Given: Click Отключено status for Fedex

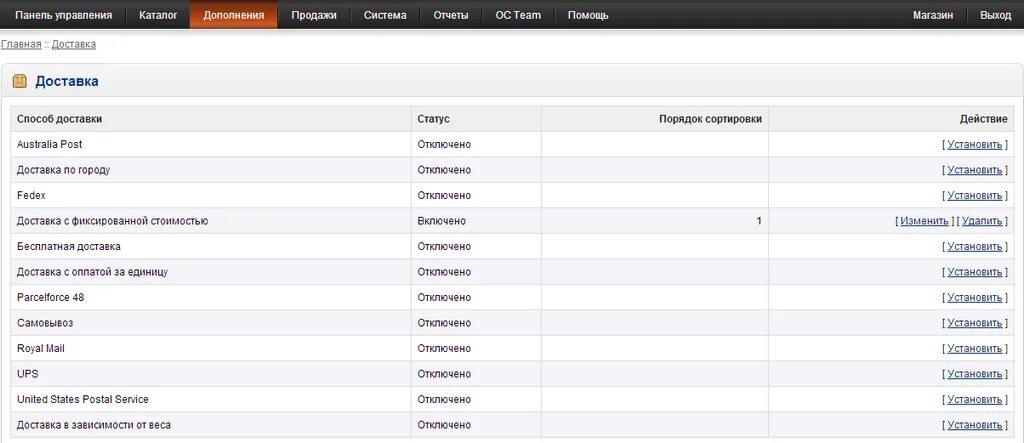Looking at the screenshot, I should tap(444, 195).
